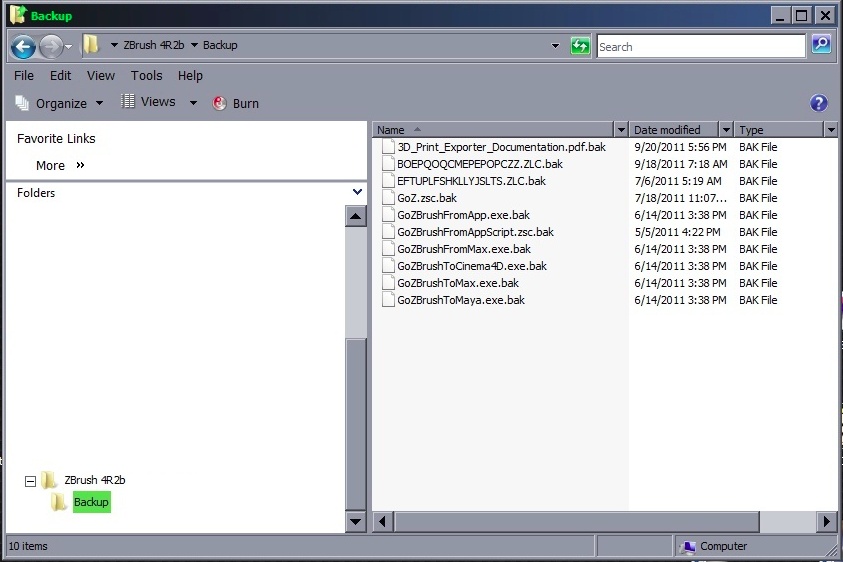843x562 pixels.
Task: Collapse the ZBrush 4R2b tree node
Action: pos(31,481)
